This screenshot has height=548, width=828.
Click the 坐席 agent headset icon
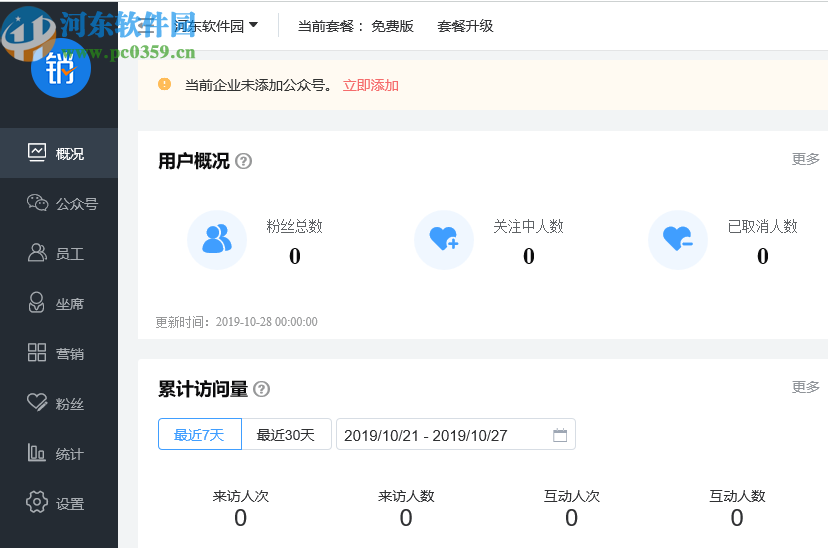[x=36, y=303]
